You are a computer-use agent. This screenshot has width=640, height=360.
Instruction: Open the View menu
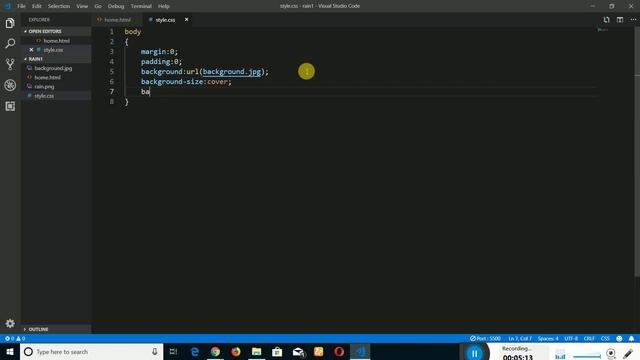(x=82, y=6)
